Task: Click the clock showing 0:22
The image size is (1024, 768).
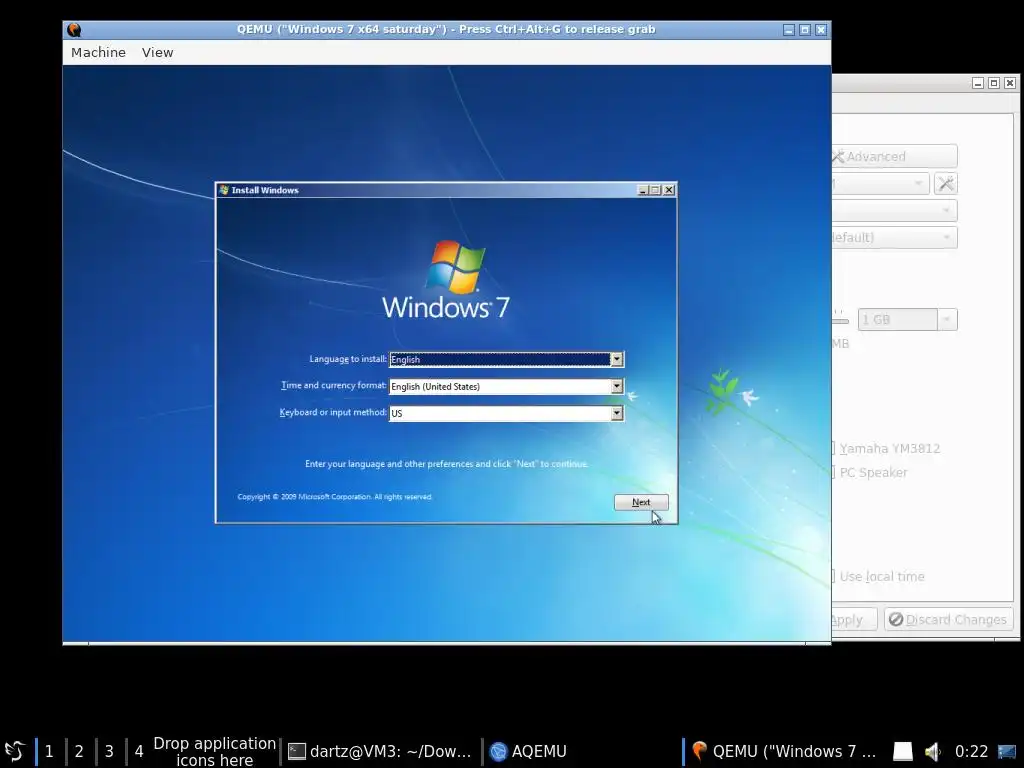Action: 971,752
